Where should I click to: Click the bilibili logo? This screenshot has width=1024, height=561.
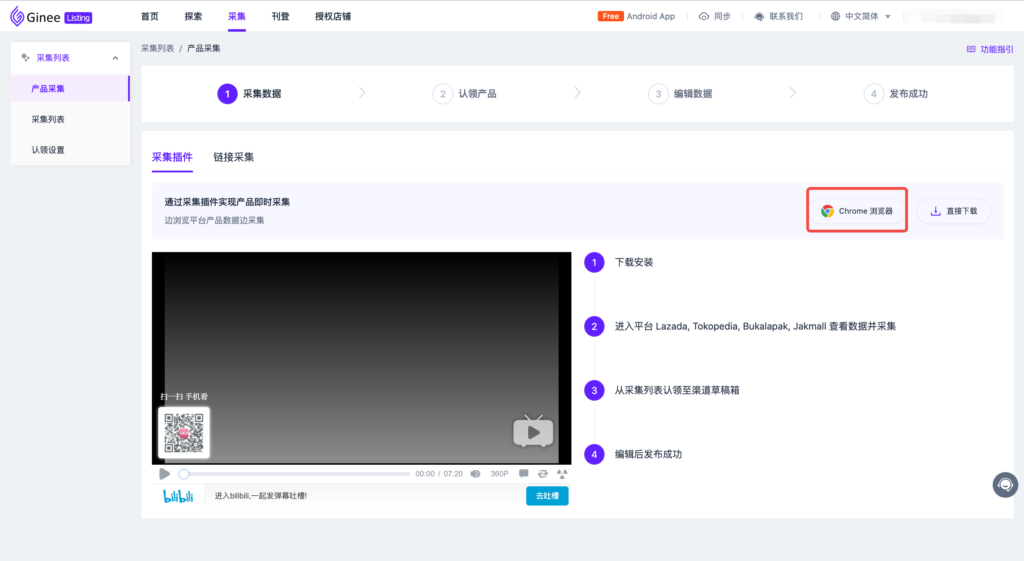point(178,496)
